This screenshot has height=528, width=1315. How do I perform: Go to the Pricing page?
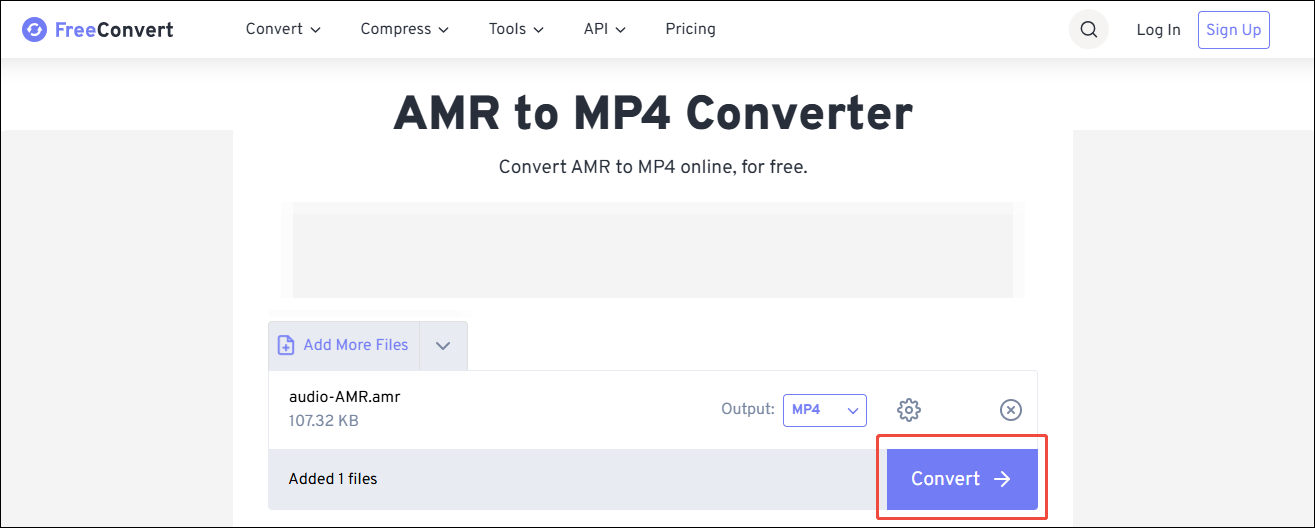pyautogui.click(x=690, y=29)
